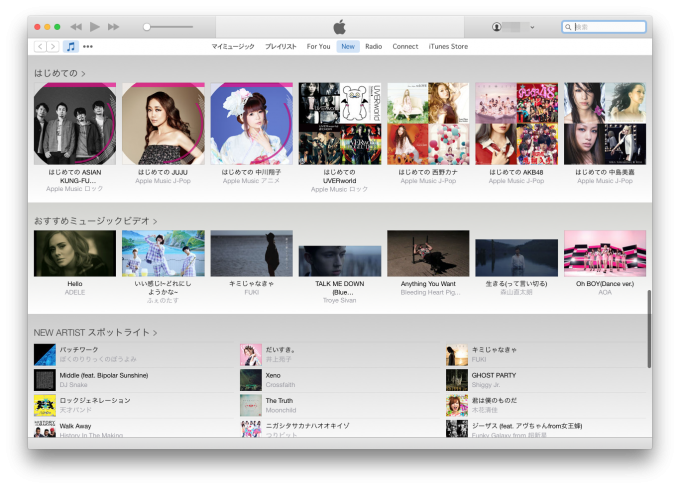Open the ADELE artist link
Screen dimensions: 680x489
75,293
